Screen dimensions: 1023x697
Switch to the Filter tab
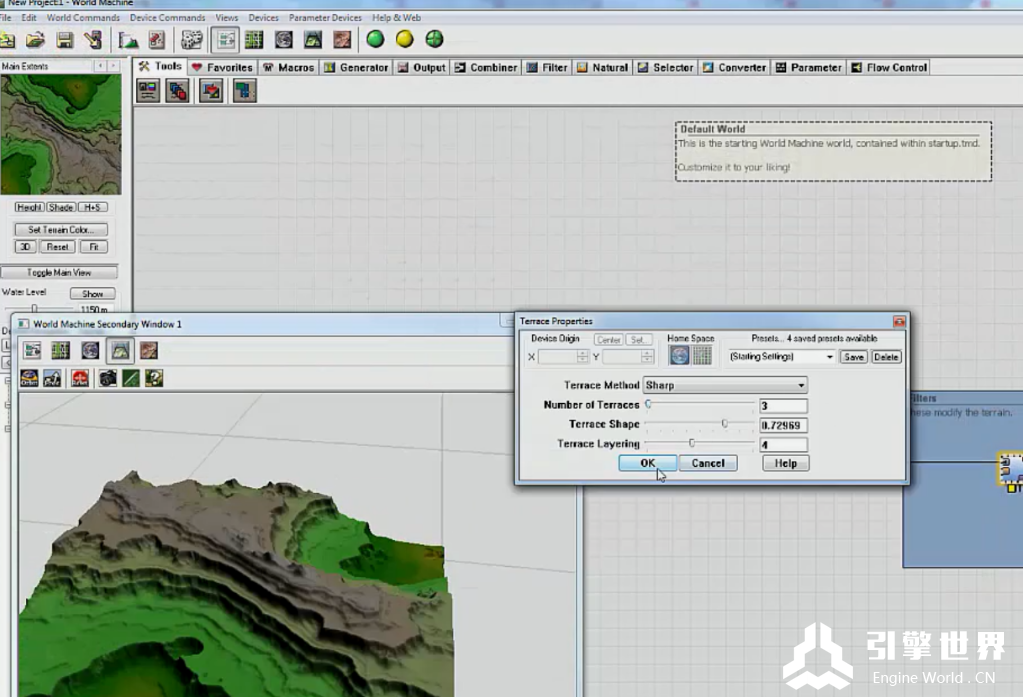547,67
